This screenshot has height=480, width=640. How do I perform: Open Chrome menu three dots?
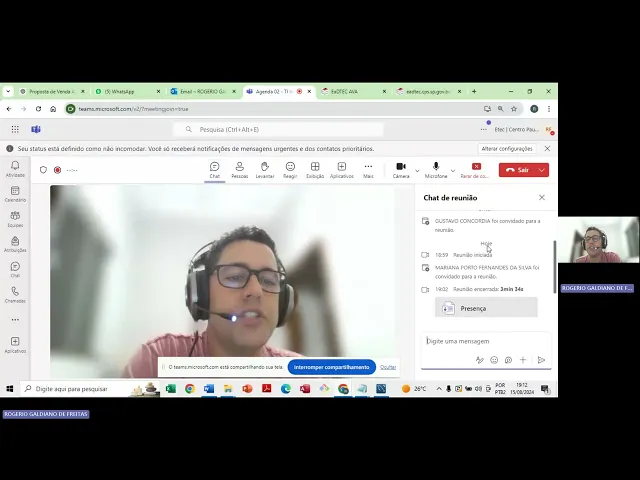pos(549,109)
